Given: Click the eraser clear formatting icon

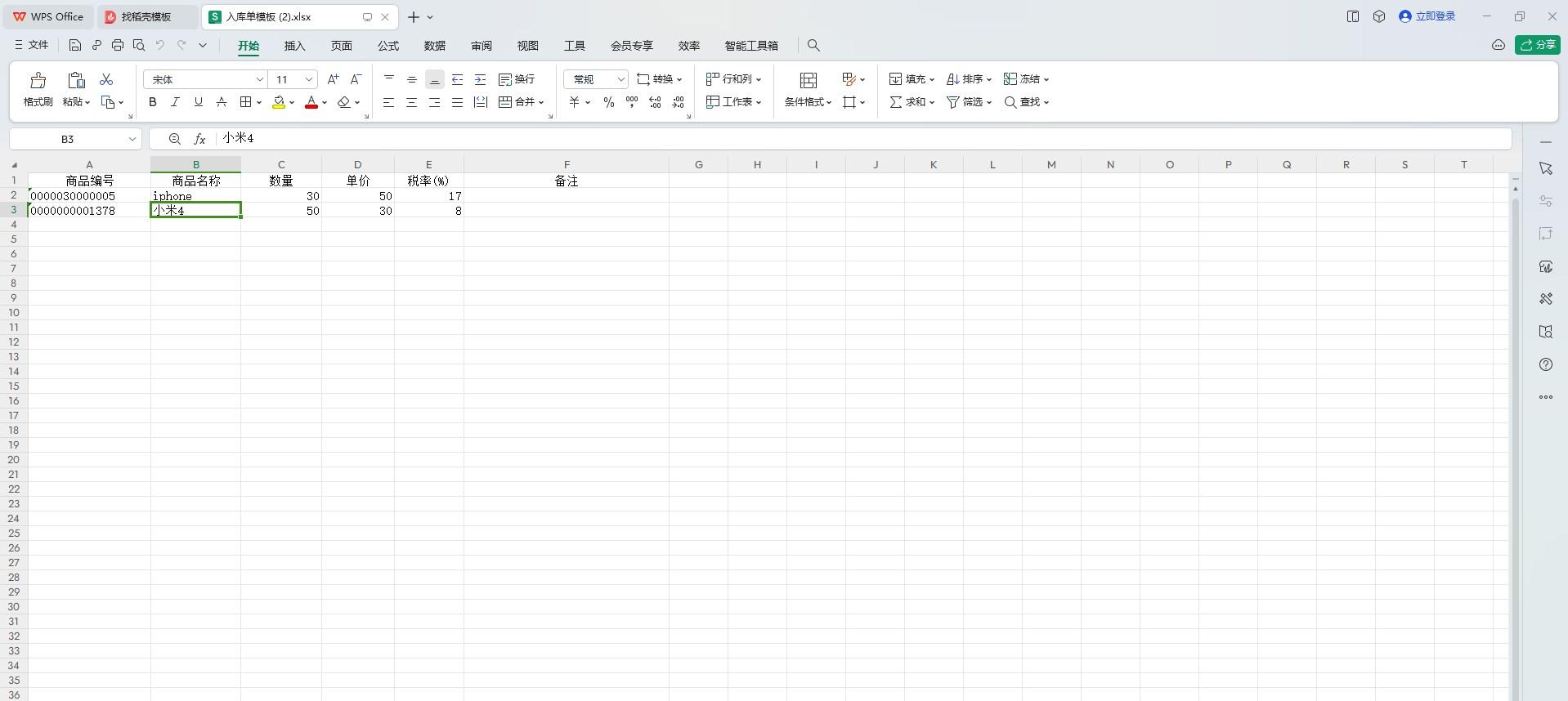Looking at the screenshot, I should (x=344, y=102).
